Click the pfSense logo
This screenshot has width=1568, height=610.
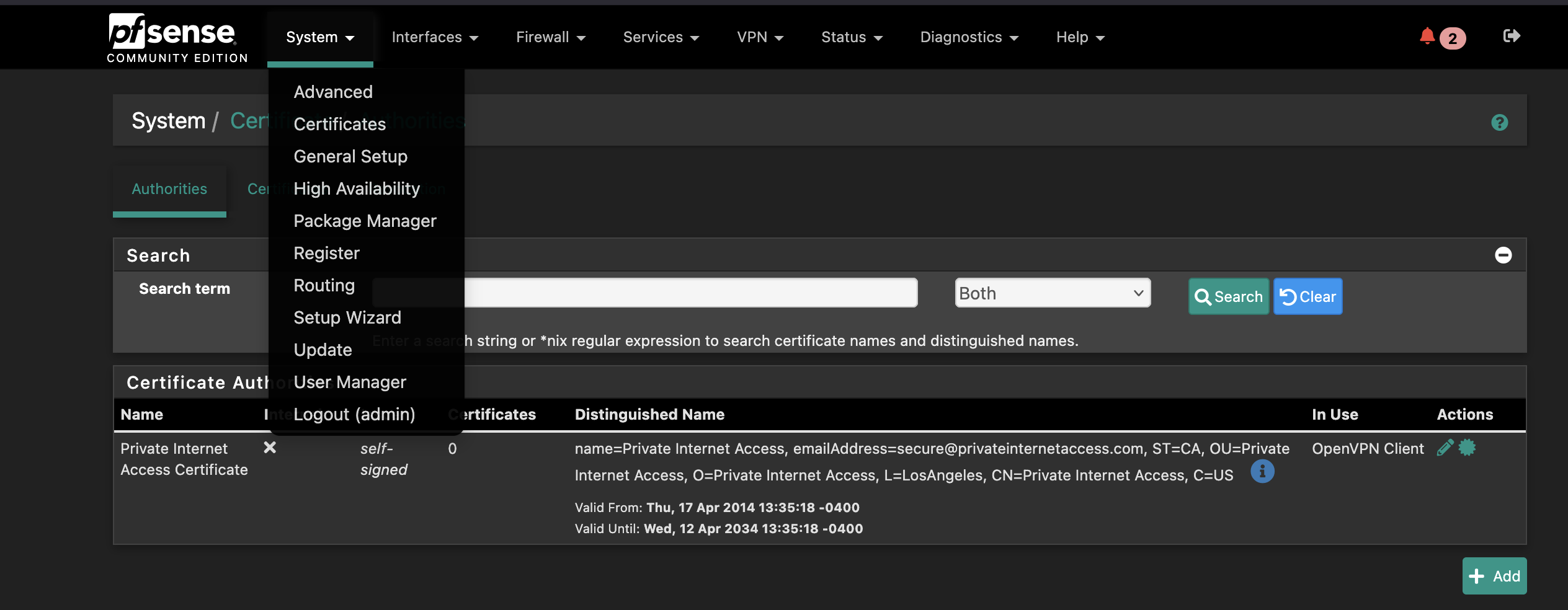pyautogui.click(x=177, y=37)
